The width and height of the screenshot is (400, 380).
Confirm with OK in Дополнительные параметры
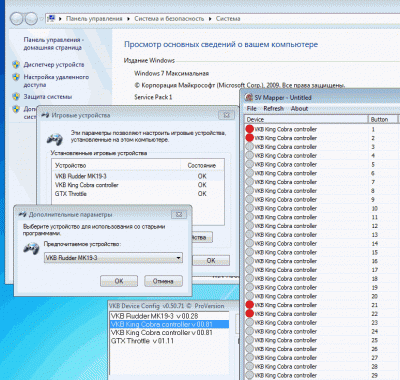point(119,281)
